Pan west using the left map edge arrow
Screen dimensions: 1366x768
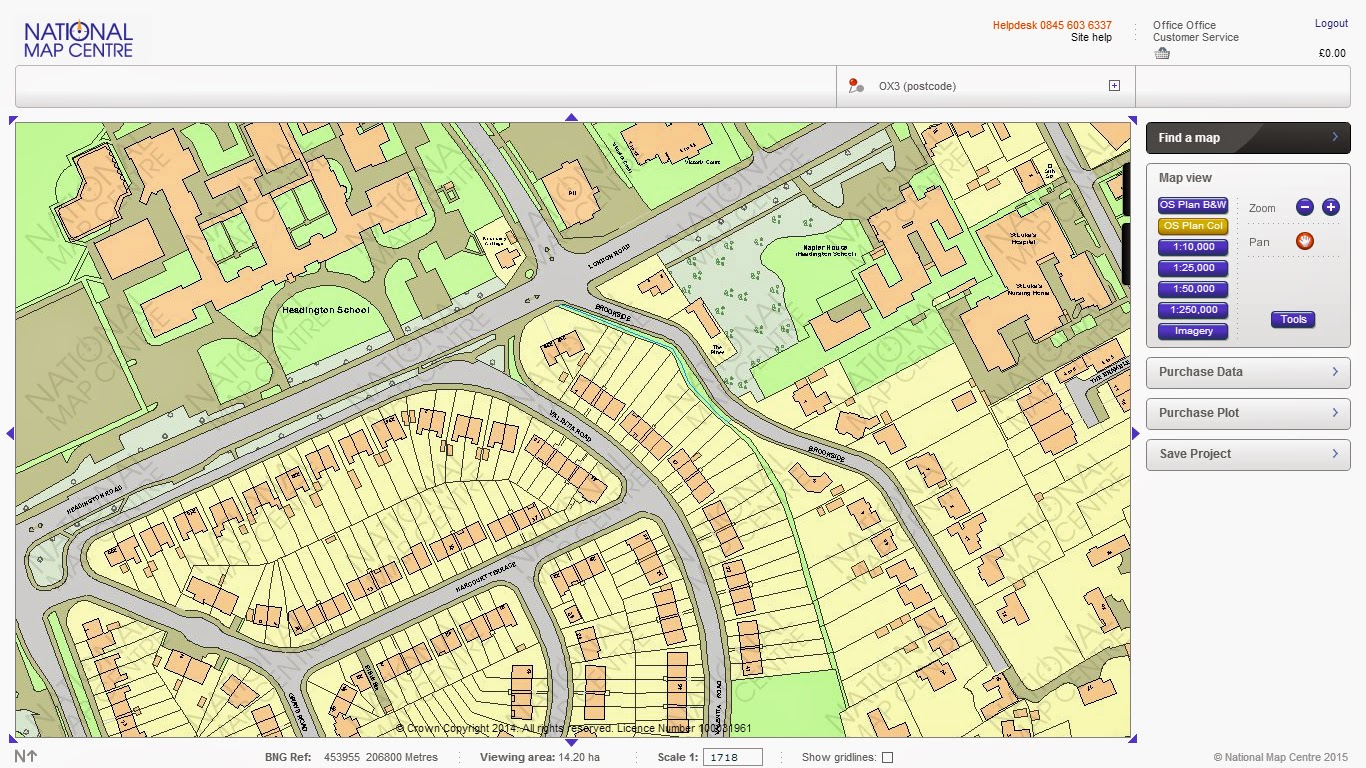tap(9, 434)
